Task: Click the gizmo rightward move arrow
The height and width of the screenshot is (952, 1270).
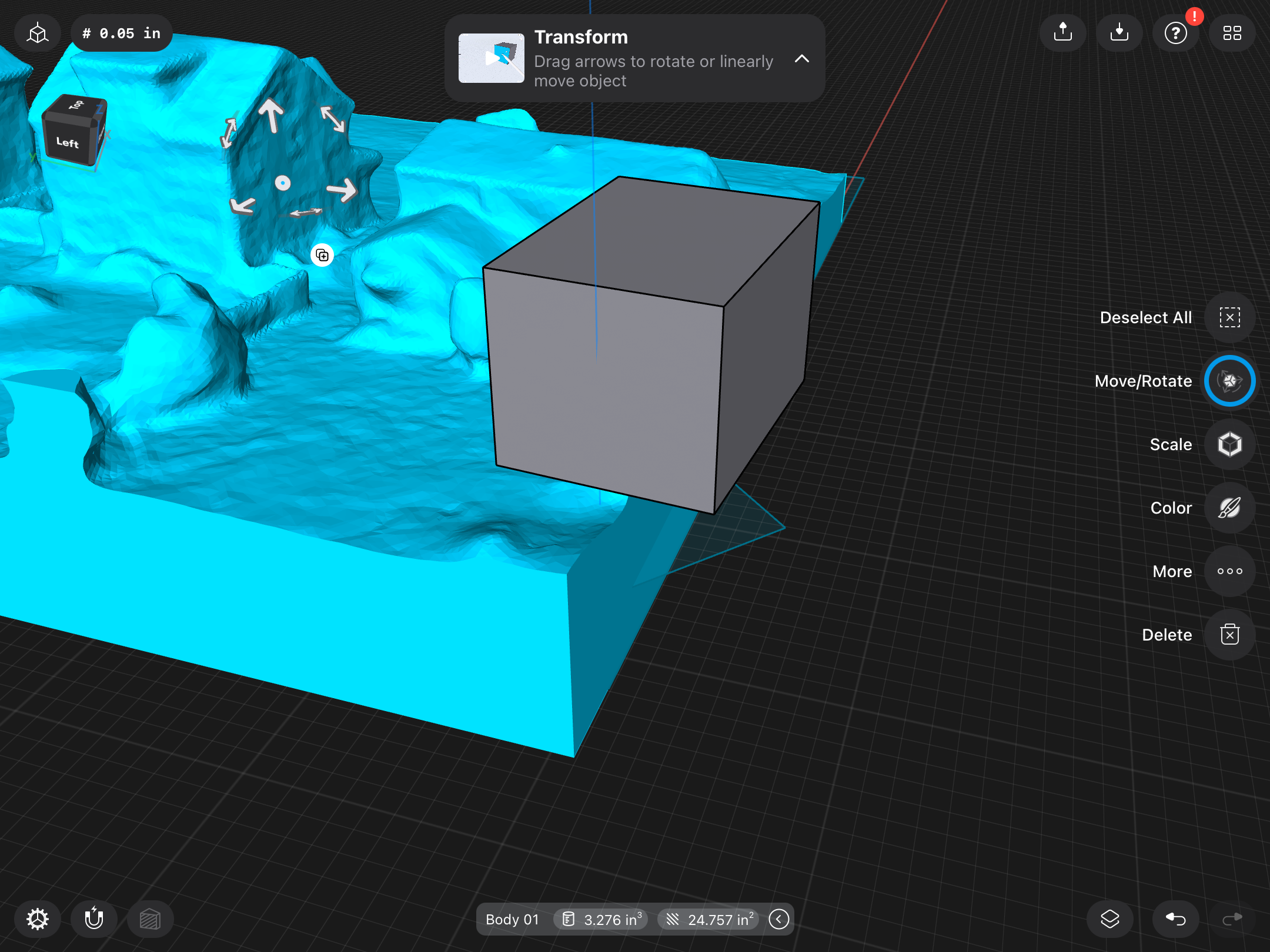Action: (342, 190)
